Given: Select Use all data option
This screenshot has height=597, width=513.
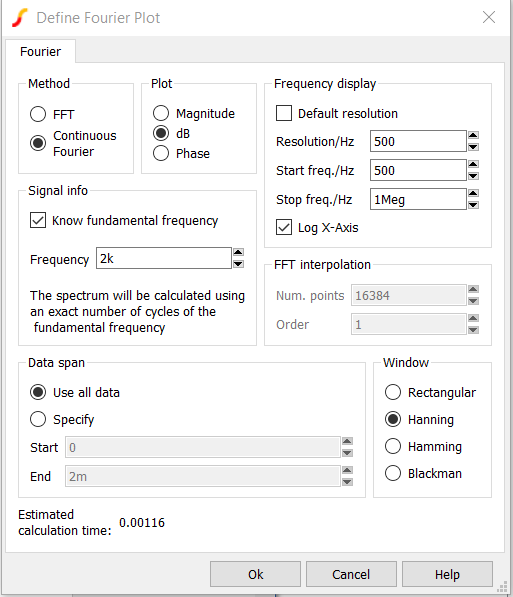Looking at the screenshot, I should click(x=38, y=392).
